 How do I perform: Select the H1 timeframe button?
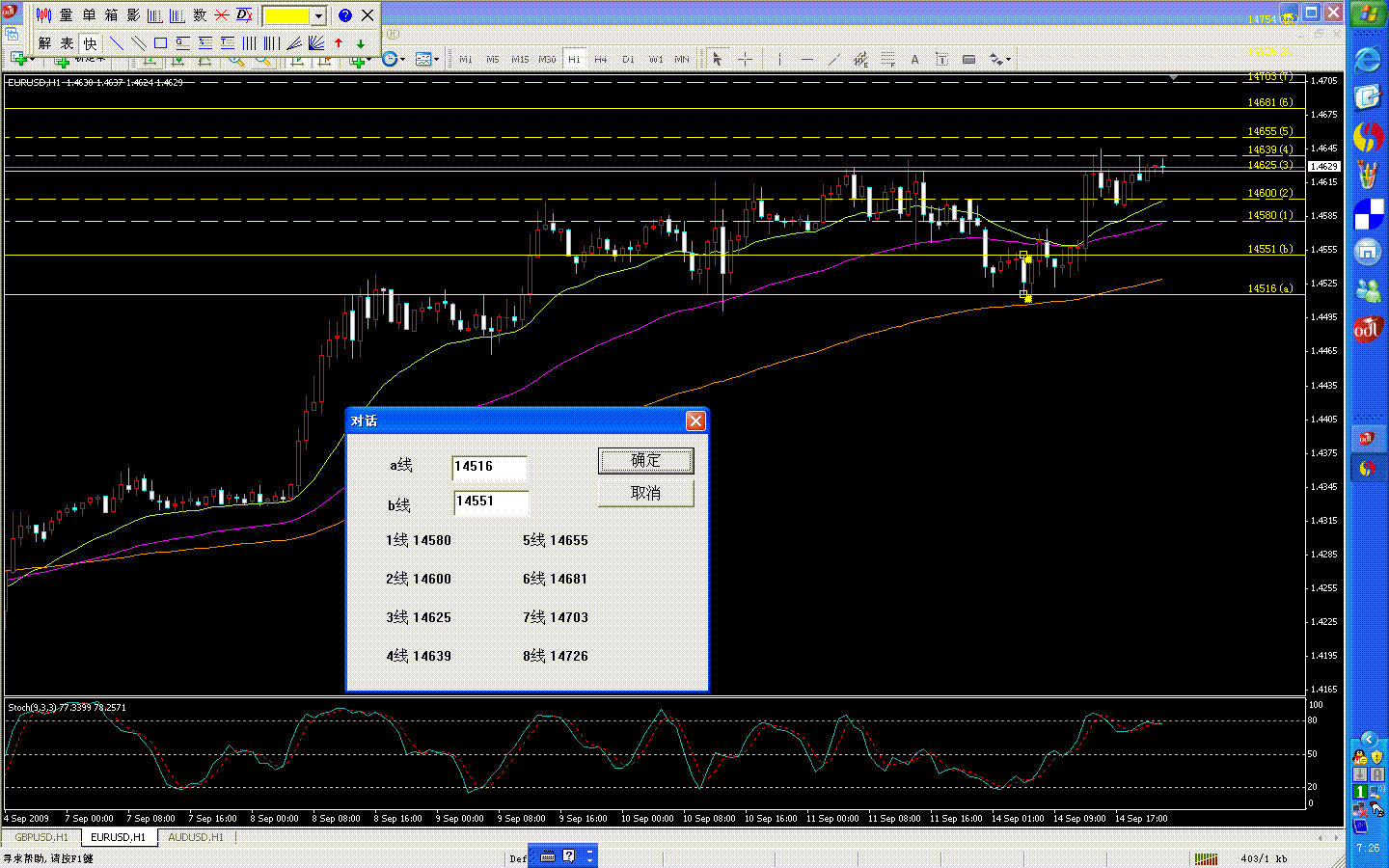tap(574, 60)
